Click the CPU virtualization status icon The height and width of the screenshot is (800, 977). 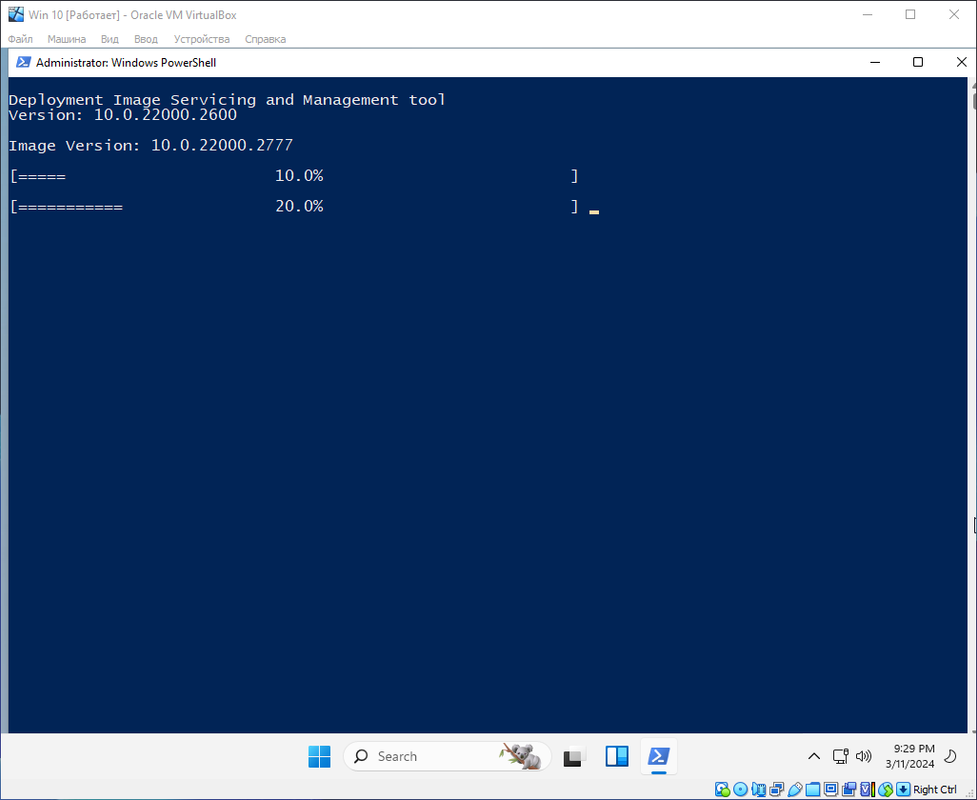tap(867, 789)
